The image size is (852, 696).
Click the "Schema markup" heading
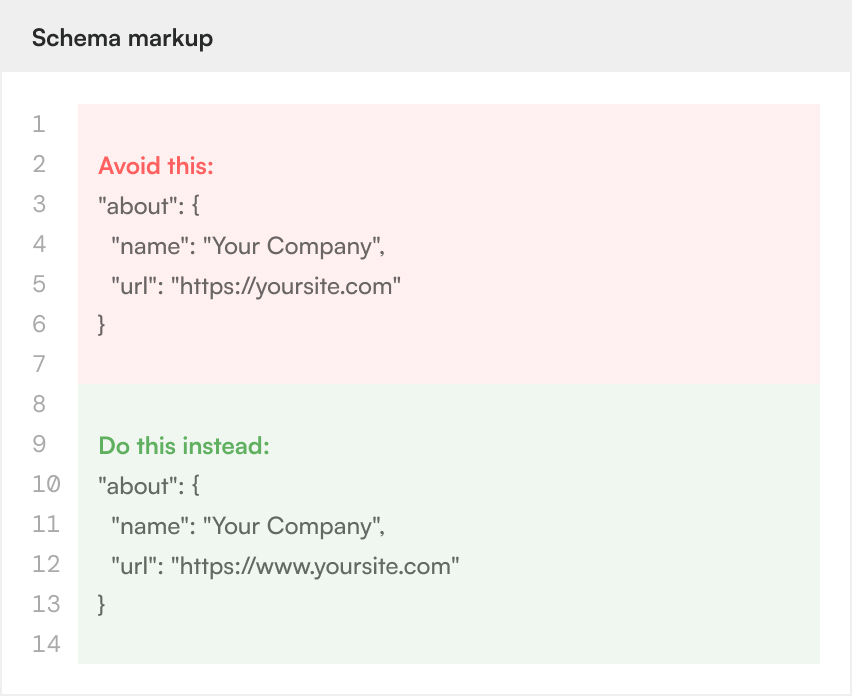122,38
